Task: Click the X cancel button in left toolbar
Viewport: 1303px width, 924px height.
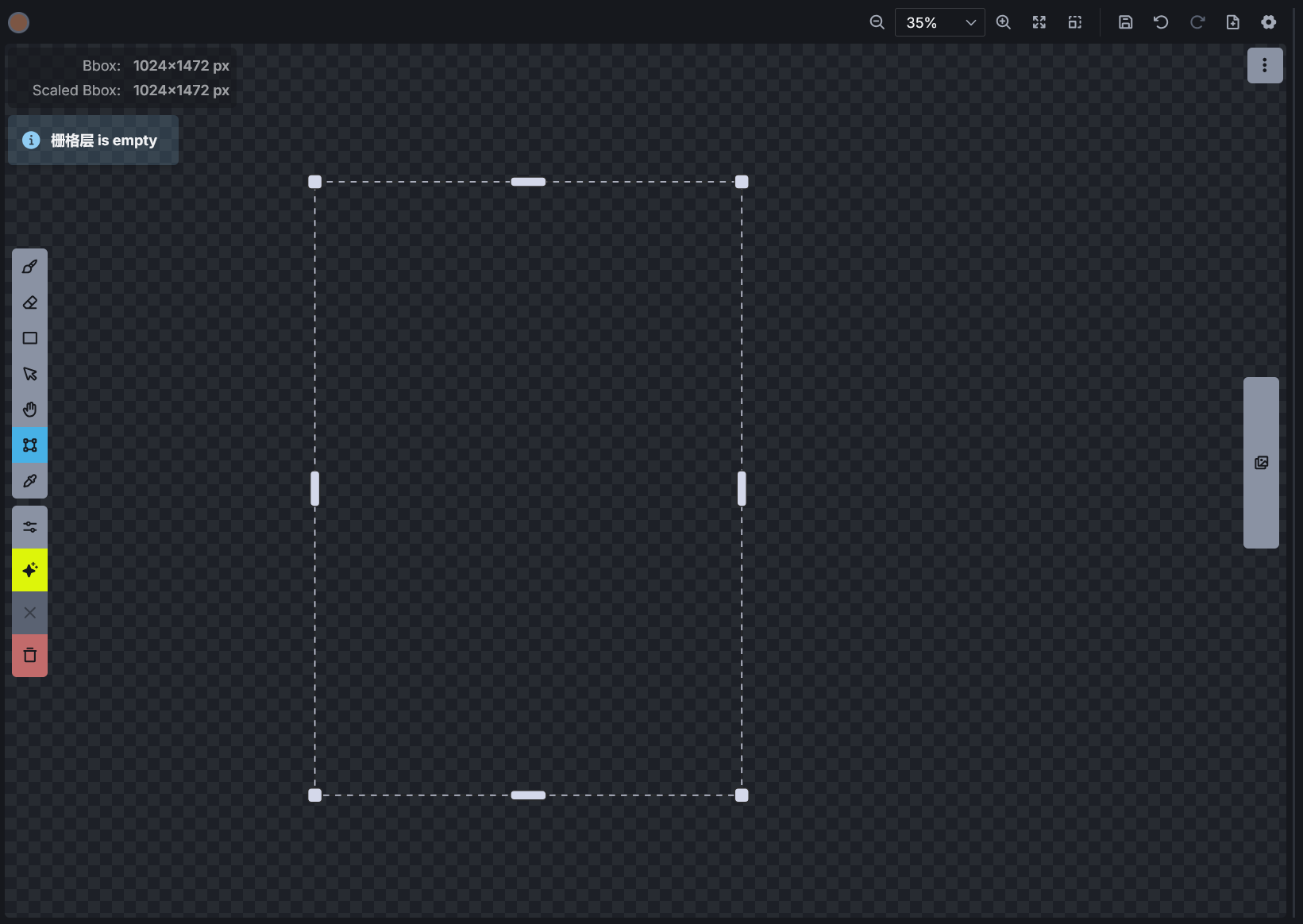Action: tap(30, 613)
